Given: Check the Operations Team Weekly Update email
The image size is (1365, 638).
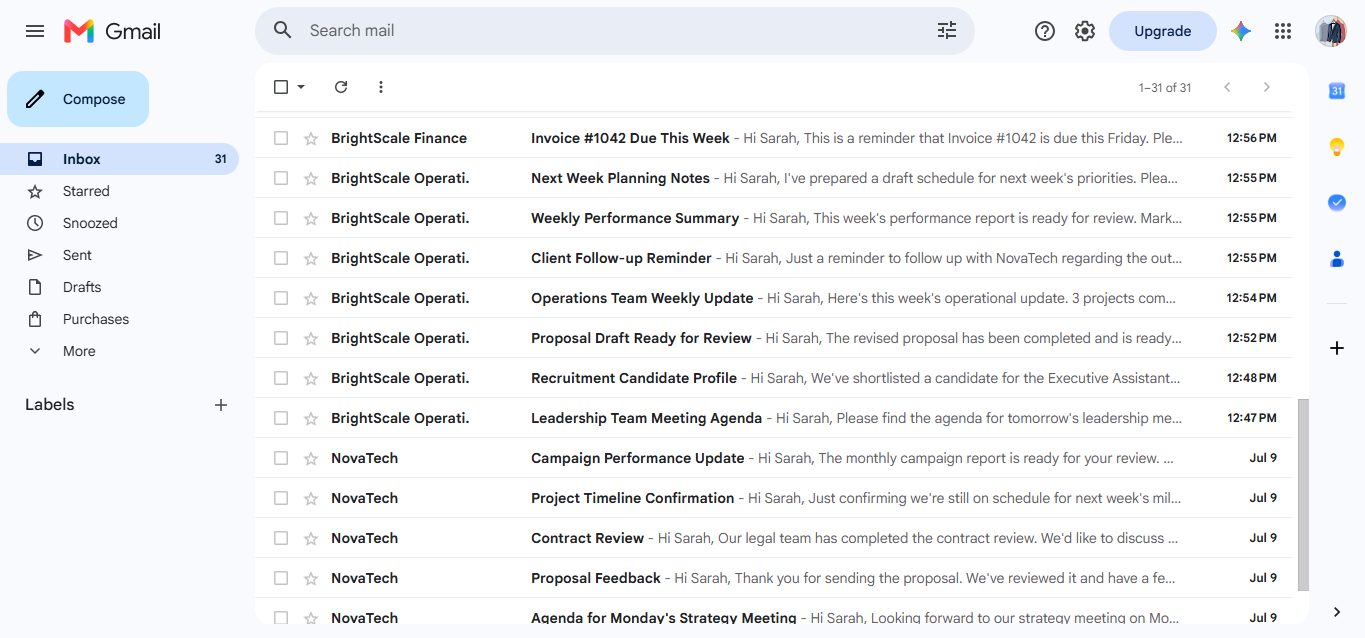Looking at the screenshot, I should tap(281, 298).
